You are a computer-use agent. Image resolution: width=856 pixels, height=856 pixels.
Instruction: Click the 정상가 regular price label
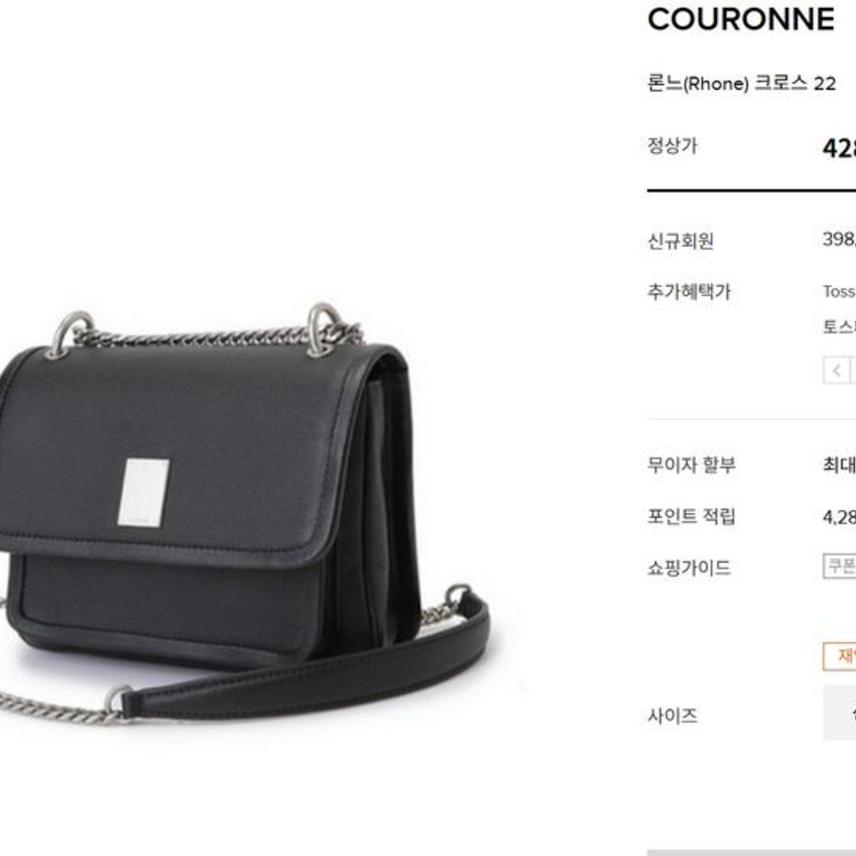tap(672, 146)
